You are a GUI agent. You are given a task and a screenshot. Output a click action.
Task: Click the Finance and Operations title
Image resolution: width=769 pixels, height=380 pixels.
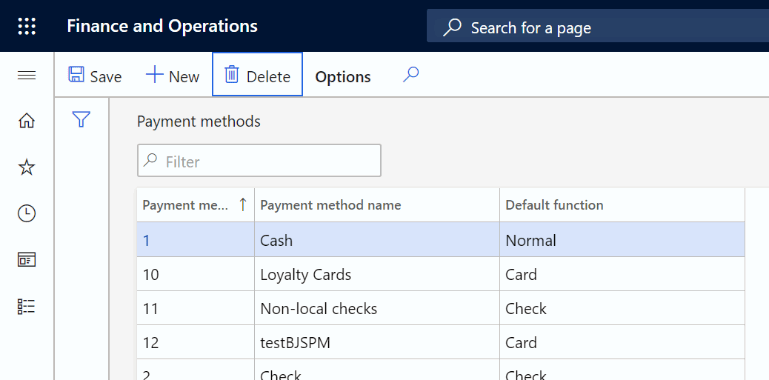[x=162, y=26]
